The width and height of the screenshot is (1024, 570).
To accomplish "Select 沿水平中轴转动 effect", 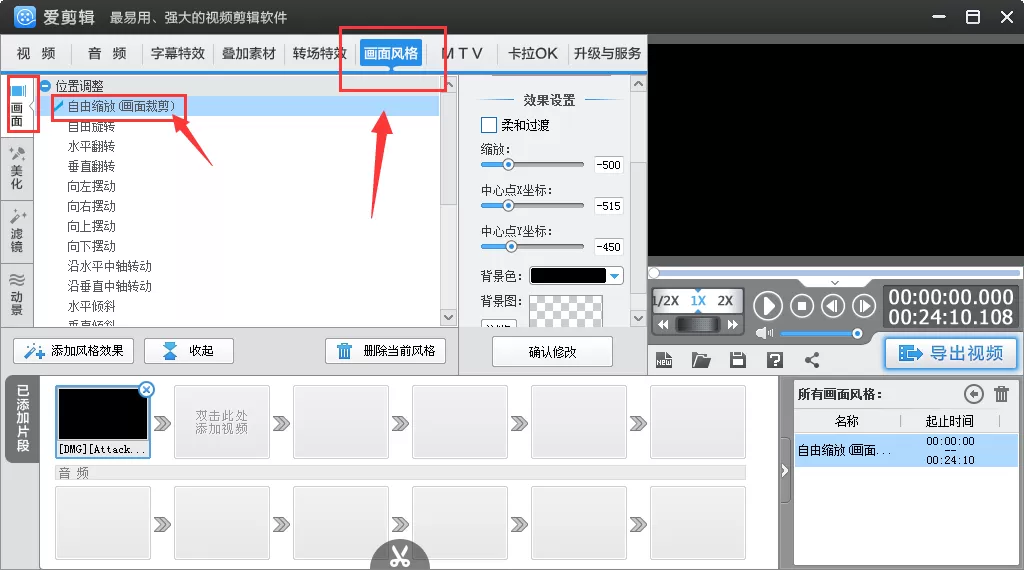I will (x=110, y=266).
